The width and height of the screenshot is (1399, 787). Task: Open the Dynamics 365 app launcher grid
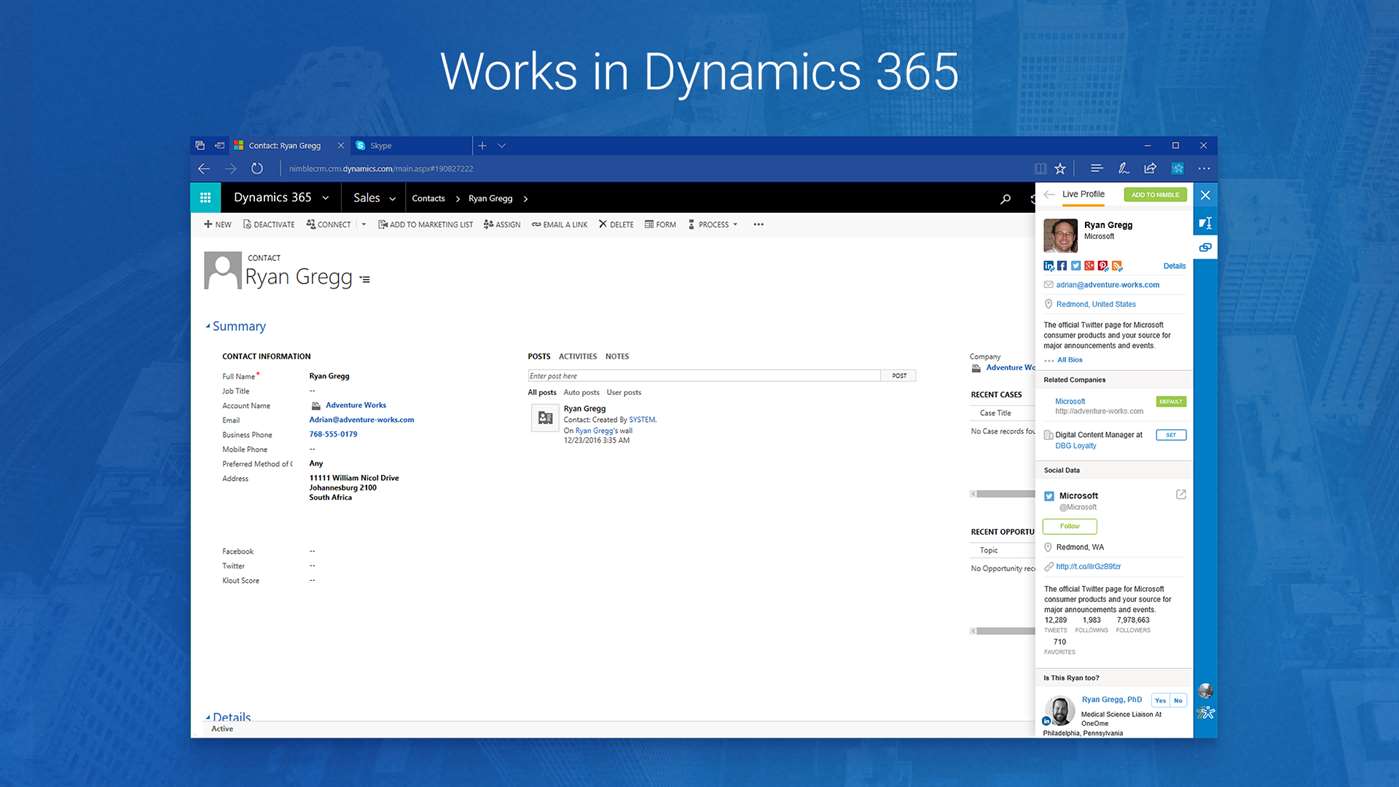tap(205, 198)
